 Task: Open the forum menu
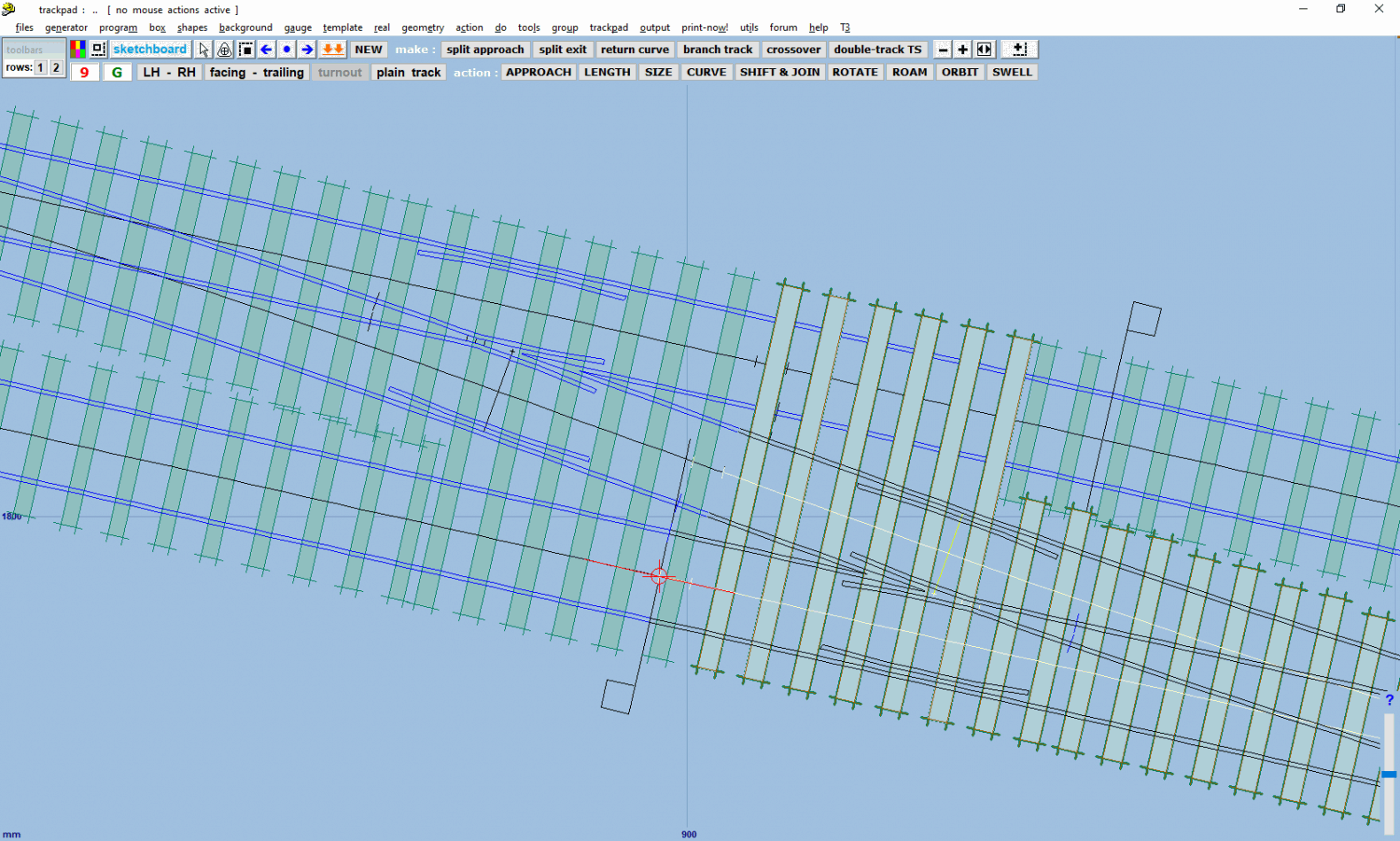783,27
